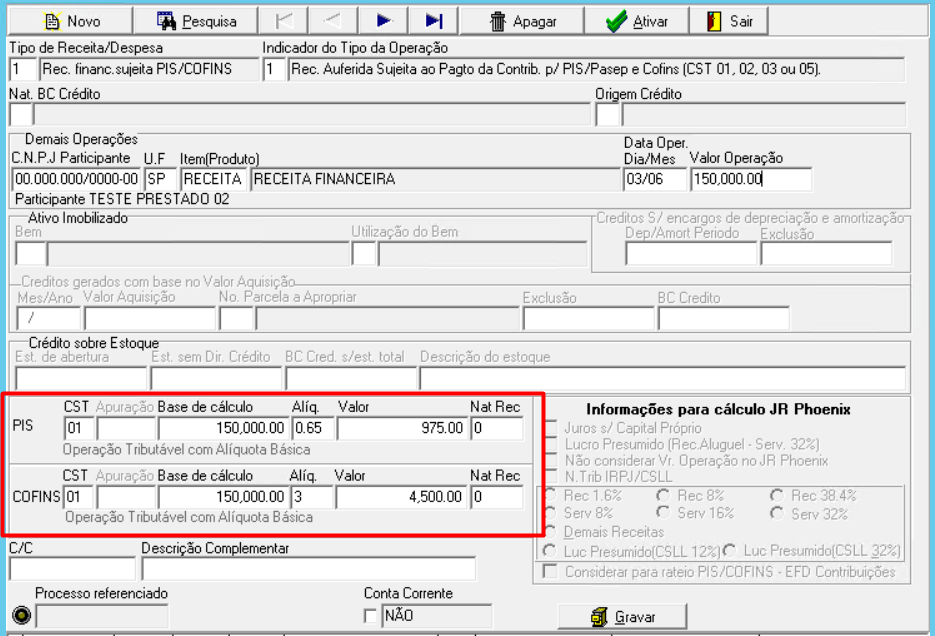The height and width of the screenshot is (636, 935).
Task: Click the Gravar save button
Action: click(x=622, y=617)
